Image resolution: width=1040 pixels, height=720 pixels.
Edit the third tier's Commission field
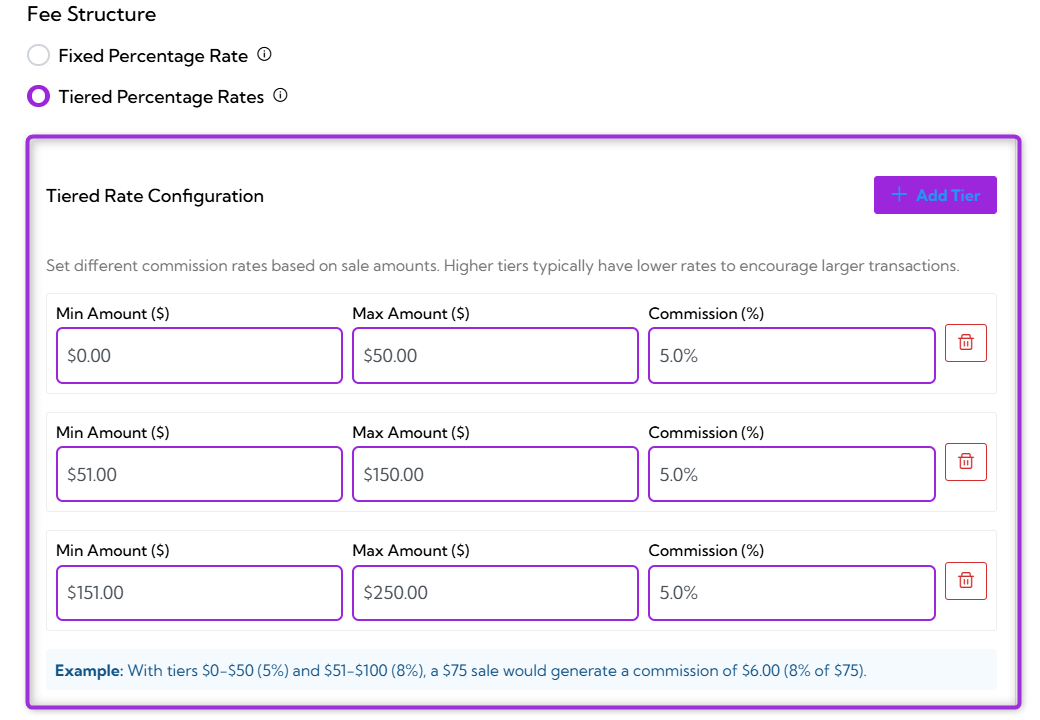[792, 593]
